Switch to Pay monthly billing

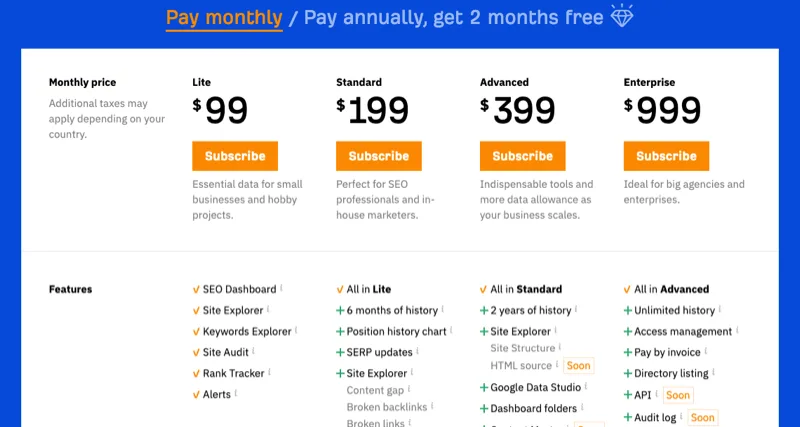click(x=224, y=18)
